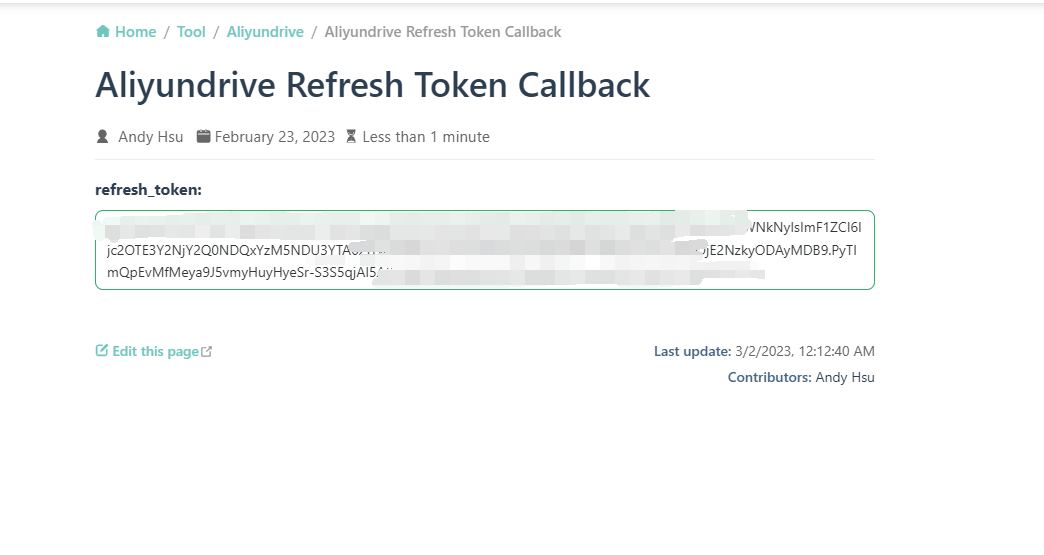Click the Less than 1 minute text

tap(426, 136)
